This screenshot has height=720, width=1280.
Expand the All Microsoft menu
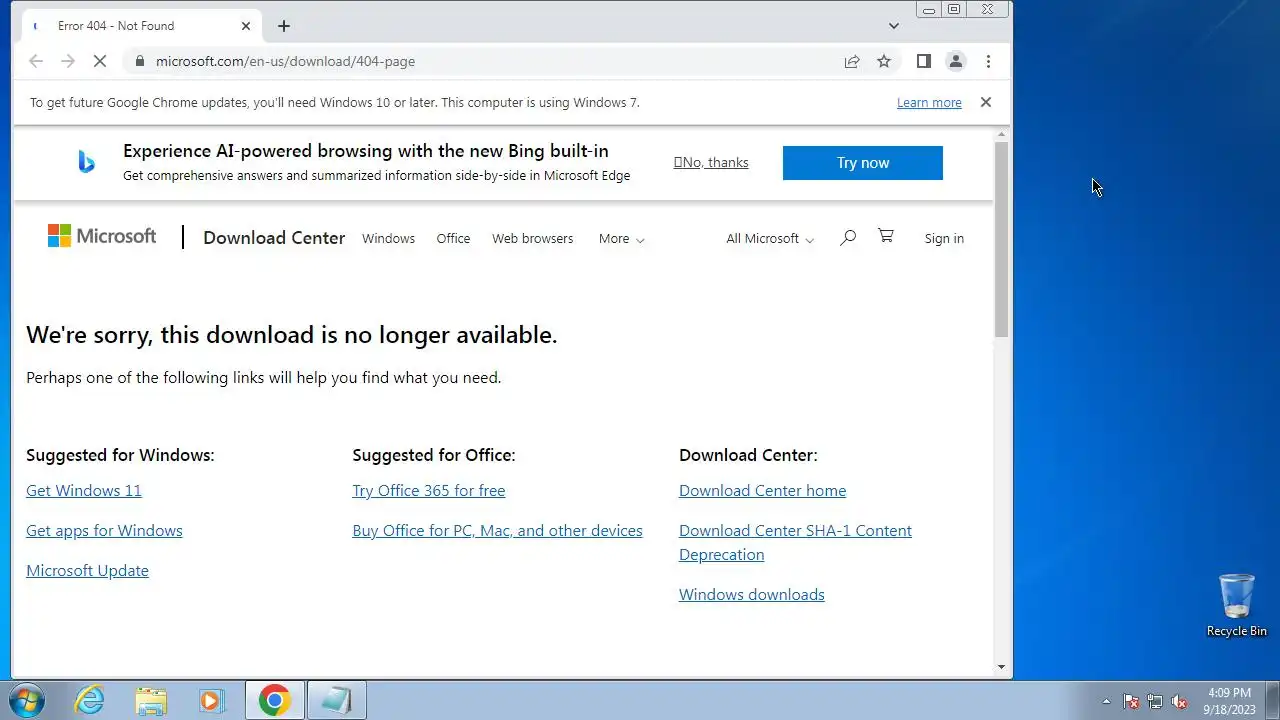tap(770, 238)
